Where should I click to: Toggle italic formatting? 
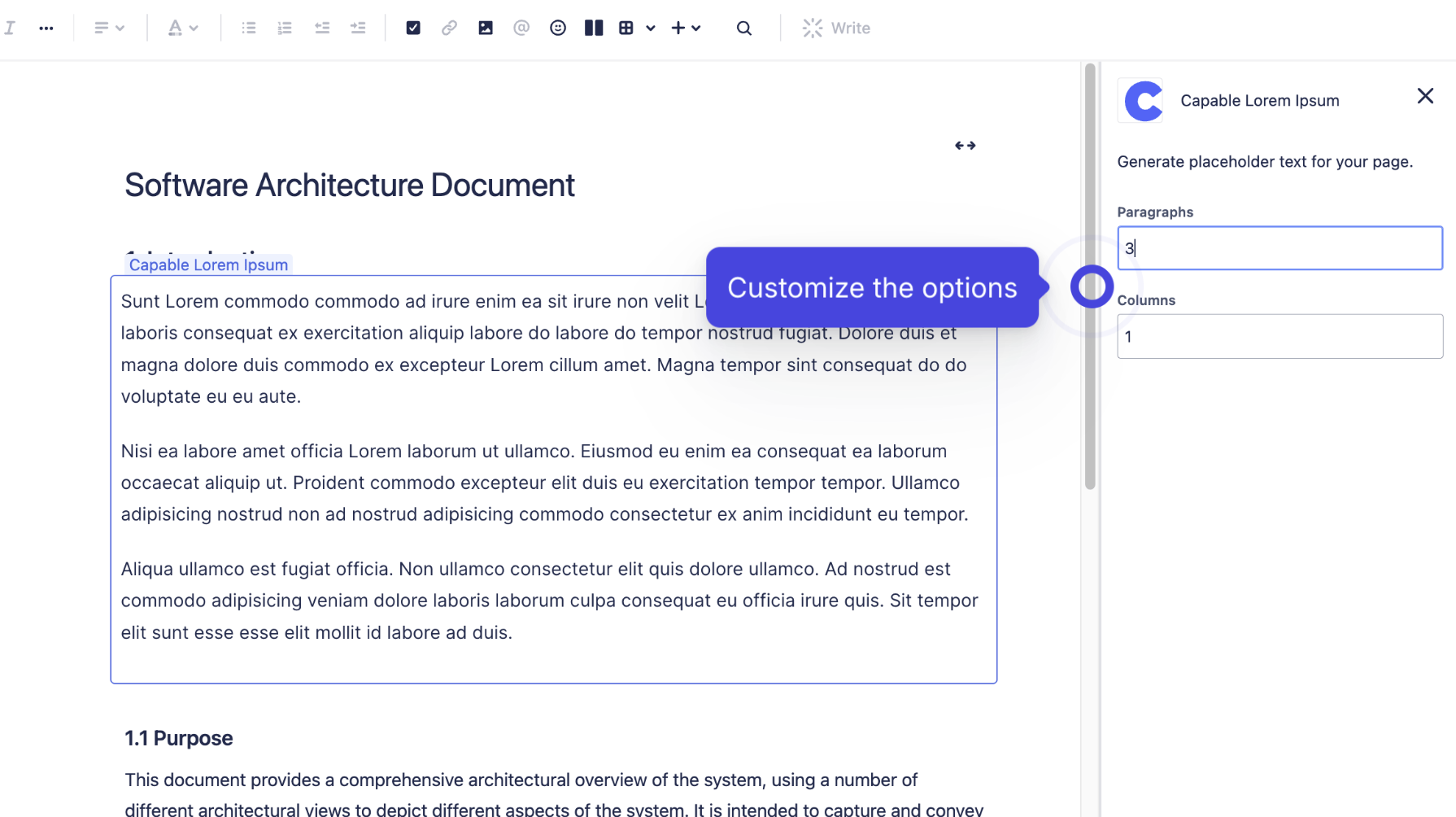coord(10,28)
